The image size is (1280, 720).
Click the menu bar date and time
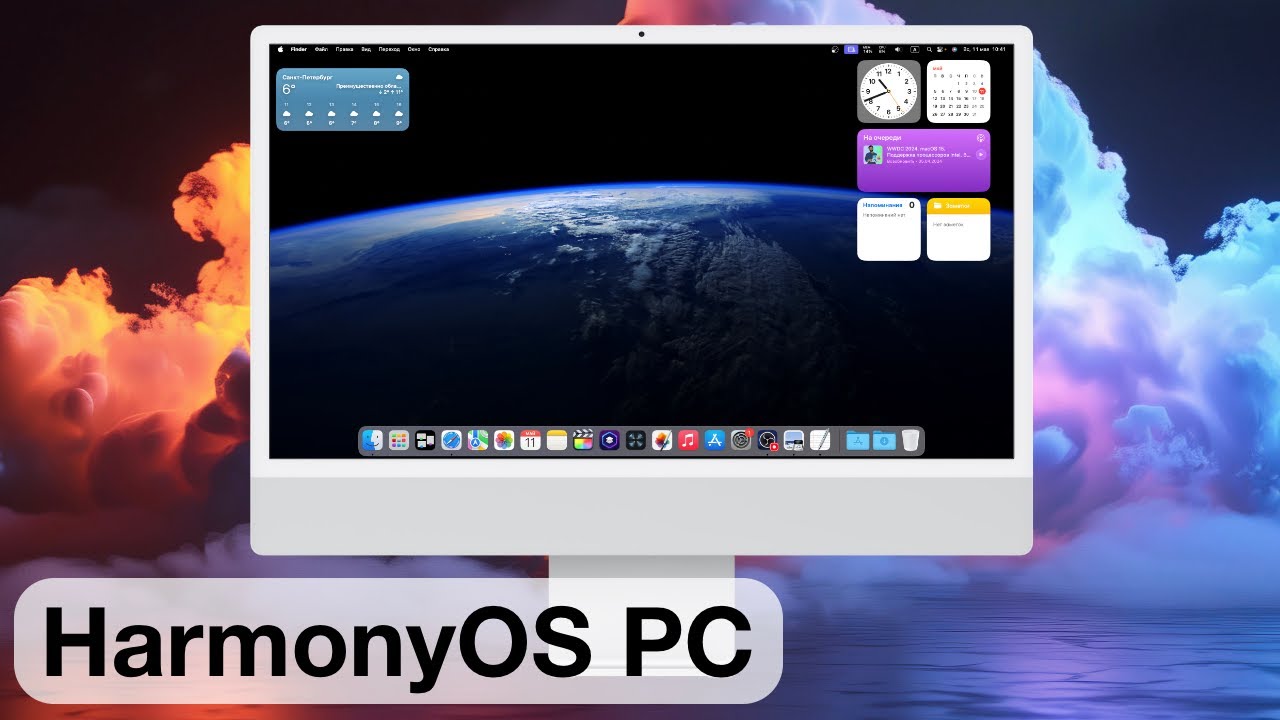point(985,49)
